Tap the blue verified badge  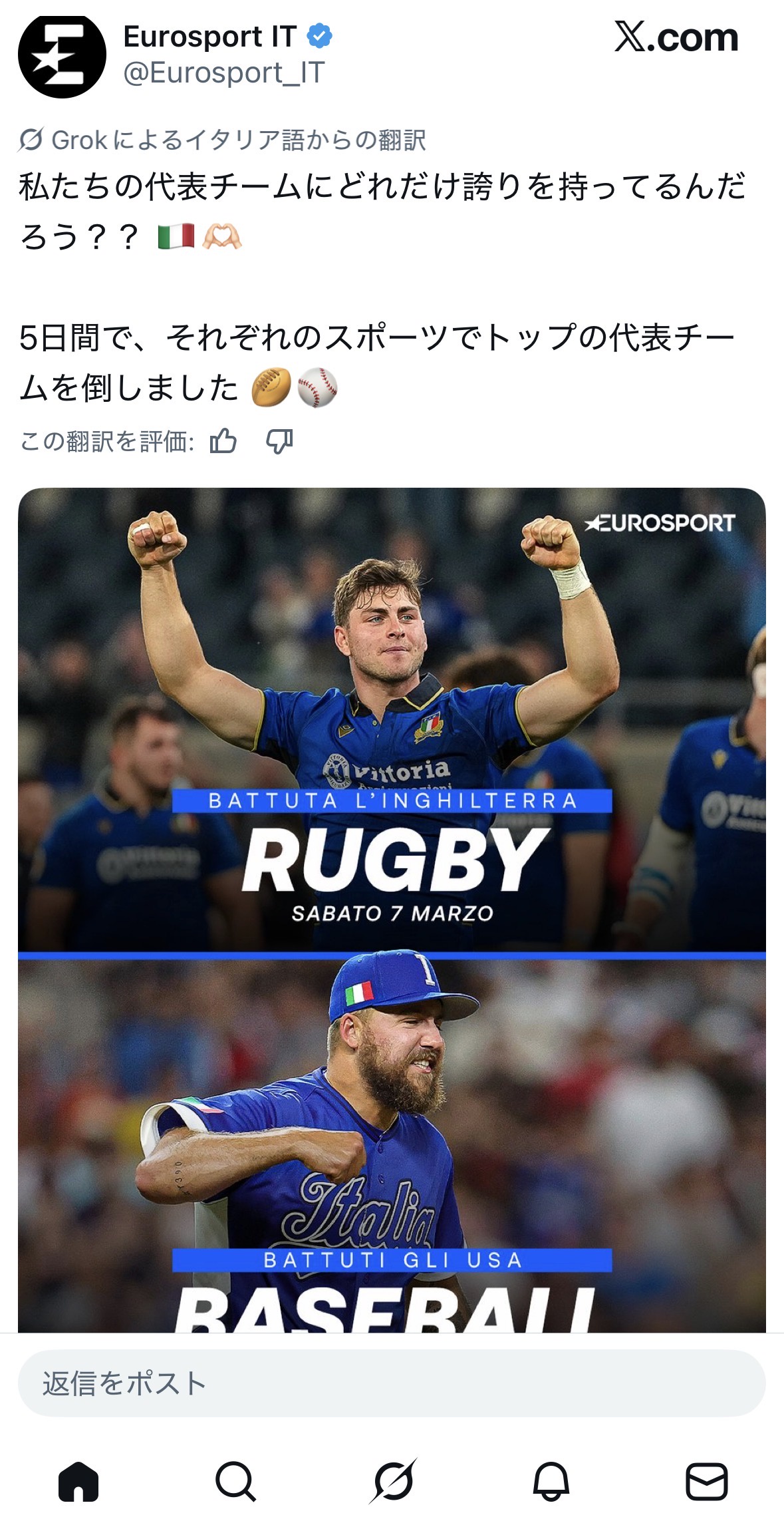point(320,36)
